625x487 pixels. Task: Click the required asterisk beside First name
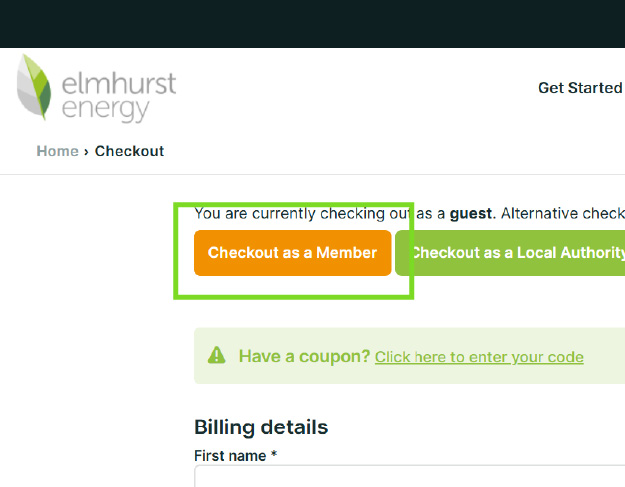tap(274, 456)
